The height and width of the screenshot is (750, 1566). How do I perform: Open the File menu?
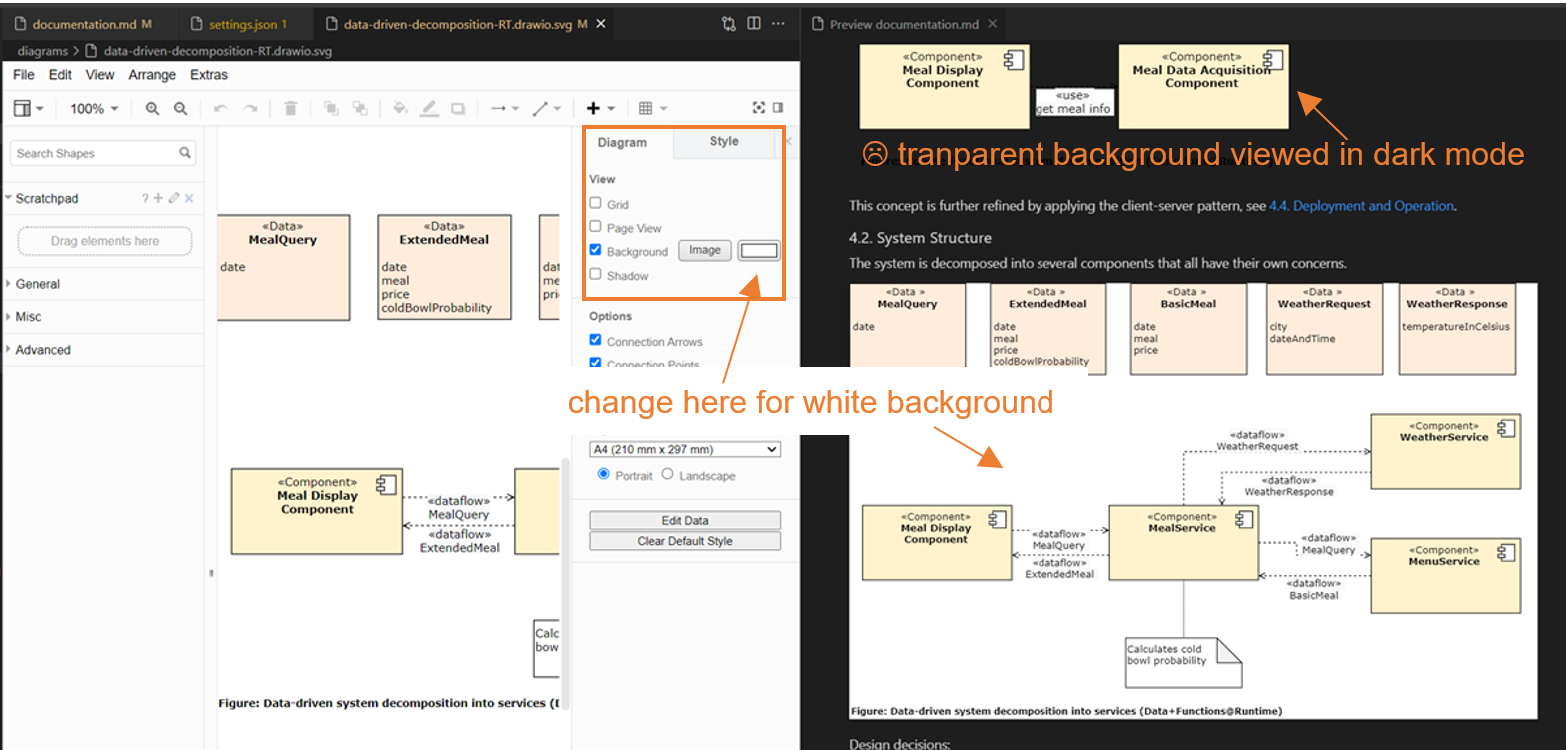pos(24,75)
